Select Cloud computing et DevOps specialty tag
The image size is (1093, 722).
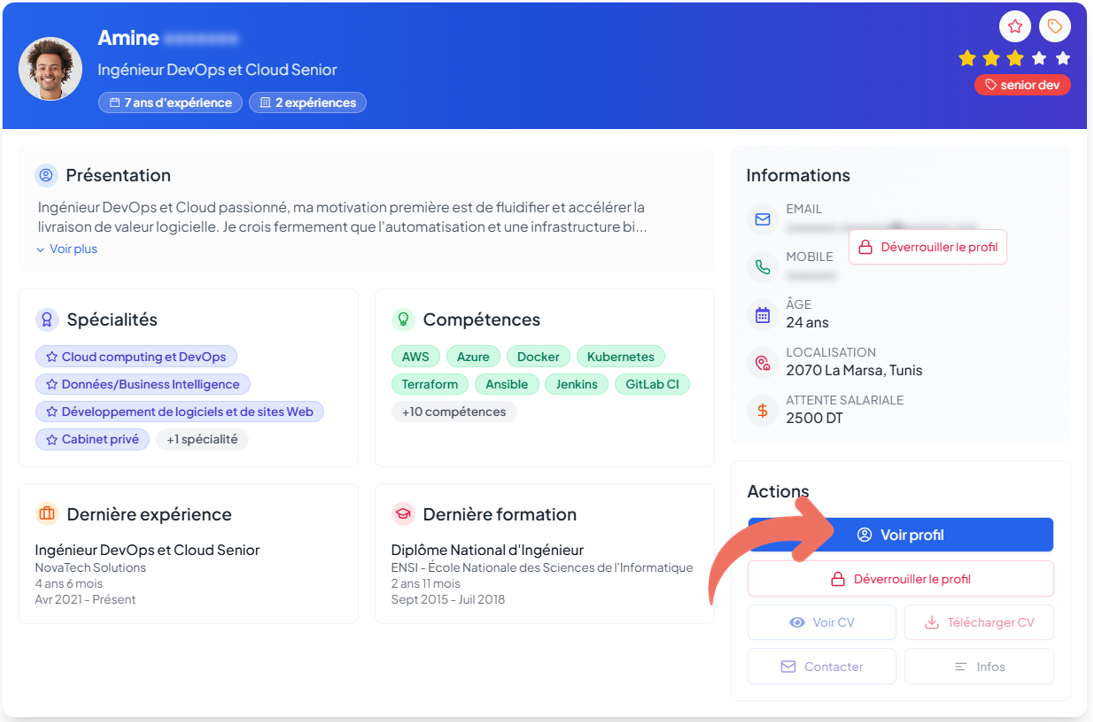coord(136,357)
